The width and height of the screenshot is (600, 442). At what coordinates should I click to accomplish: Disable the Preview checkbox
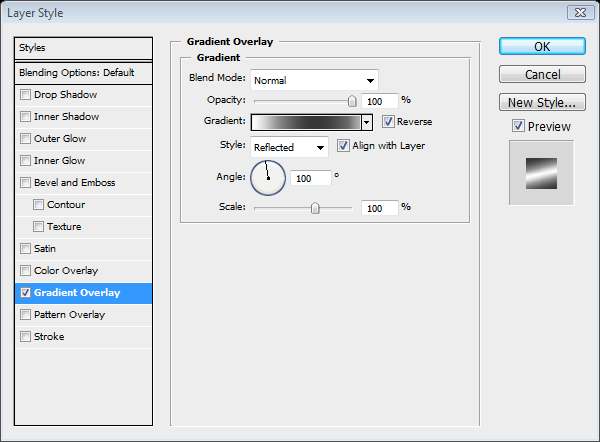pos(517,127)
